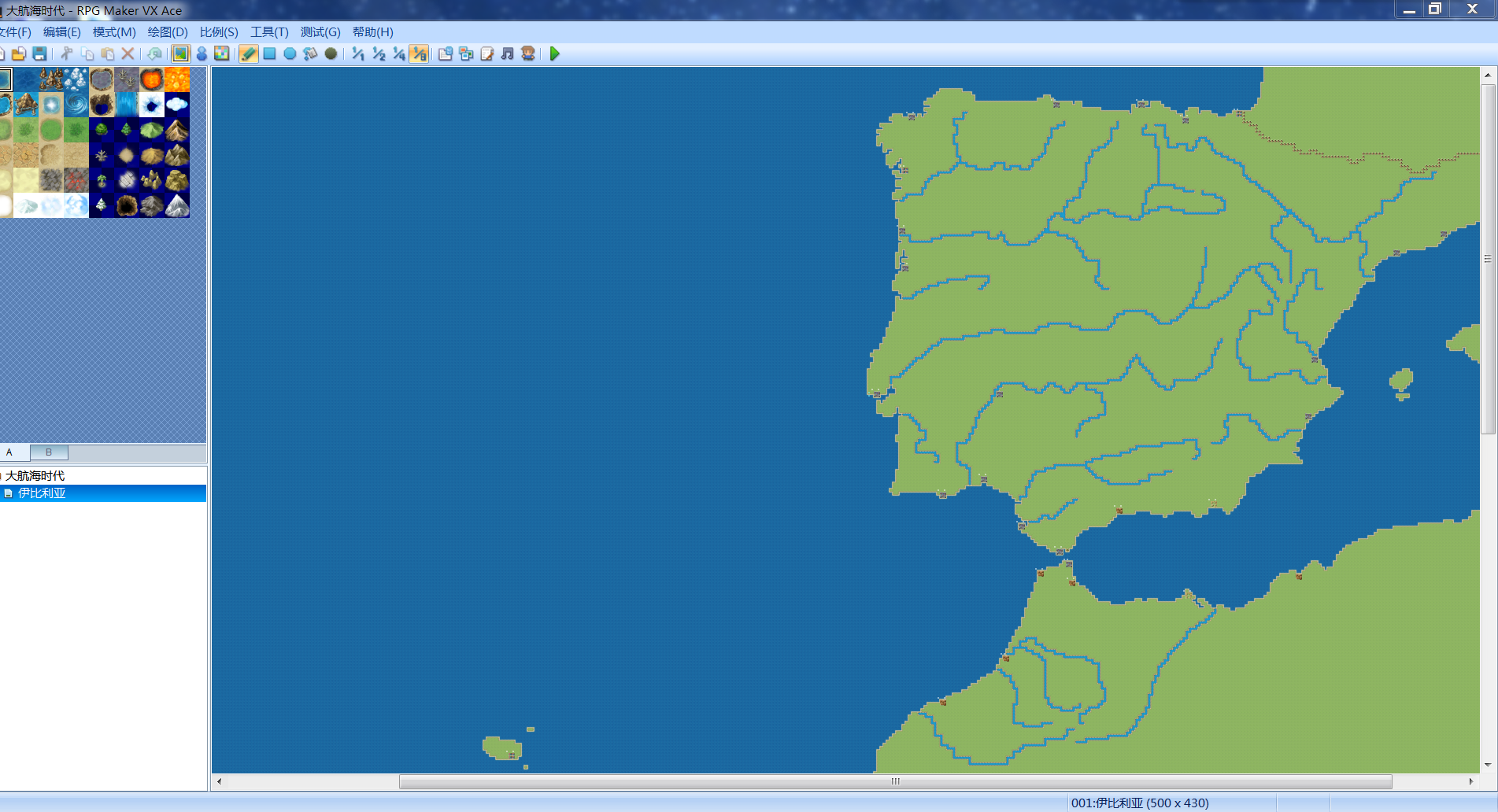The image size is (1498, 812).
Task: Switch to tileset tab A
Action: (9, 452)
